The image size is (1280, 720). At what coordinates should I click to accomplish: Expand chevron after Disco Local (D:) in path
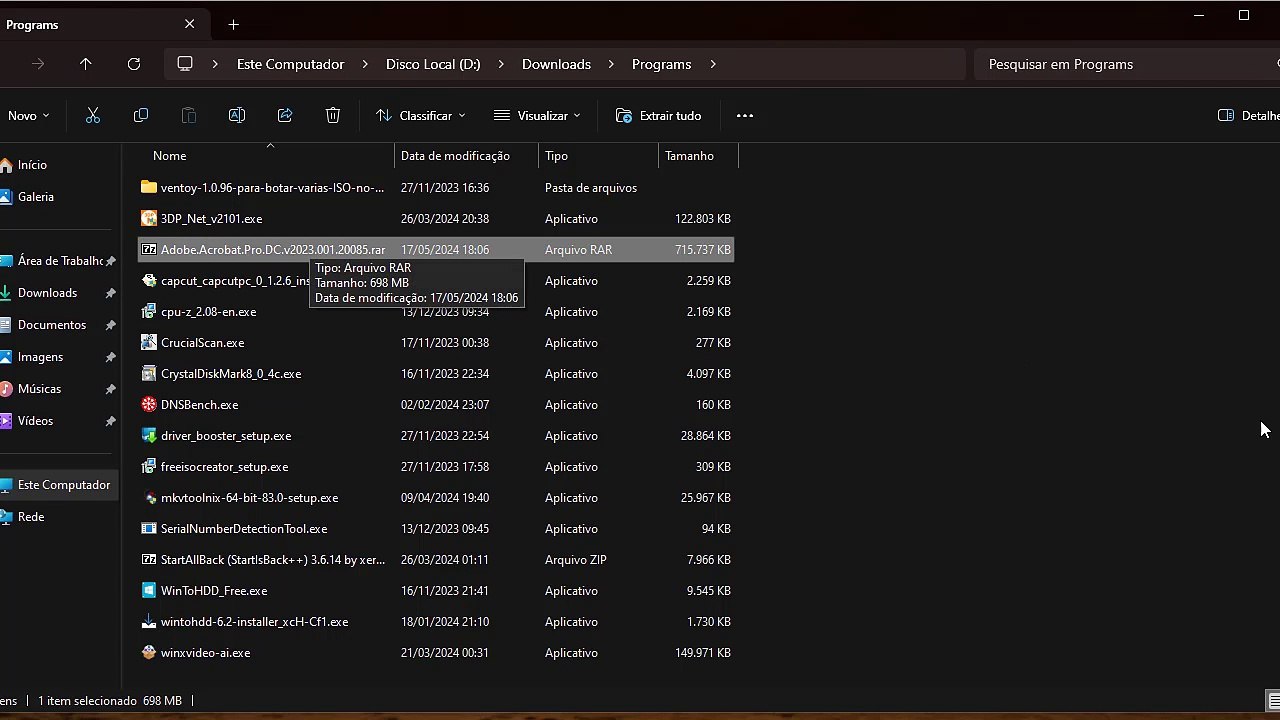click(x=501, y=64)
